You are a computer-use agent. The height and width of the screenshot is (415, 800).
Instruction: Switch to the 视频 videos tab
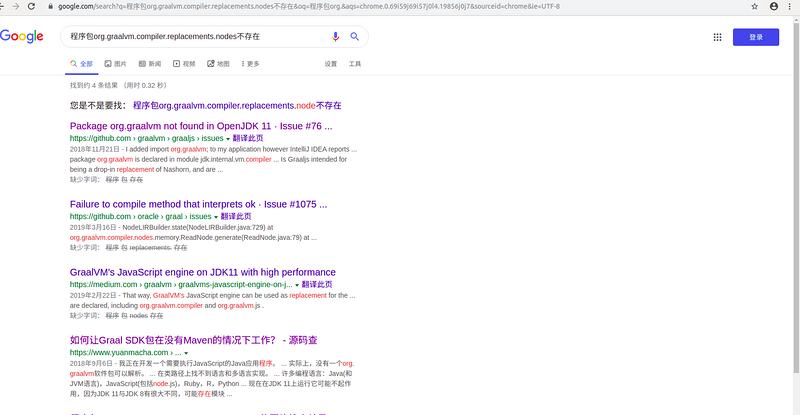pyautogui.click(x=184, y=64)
